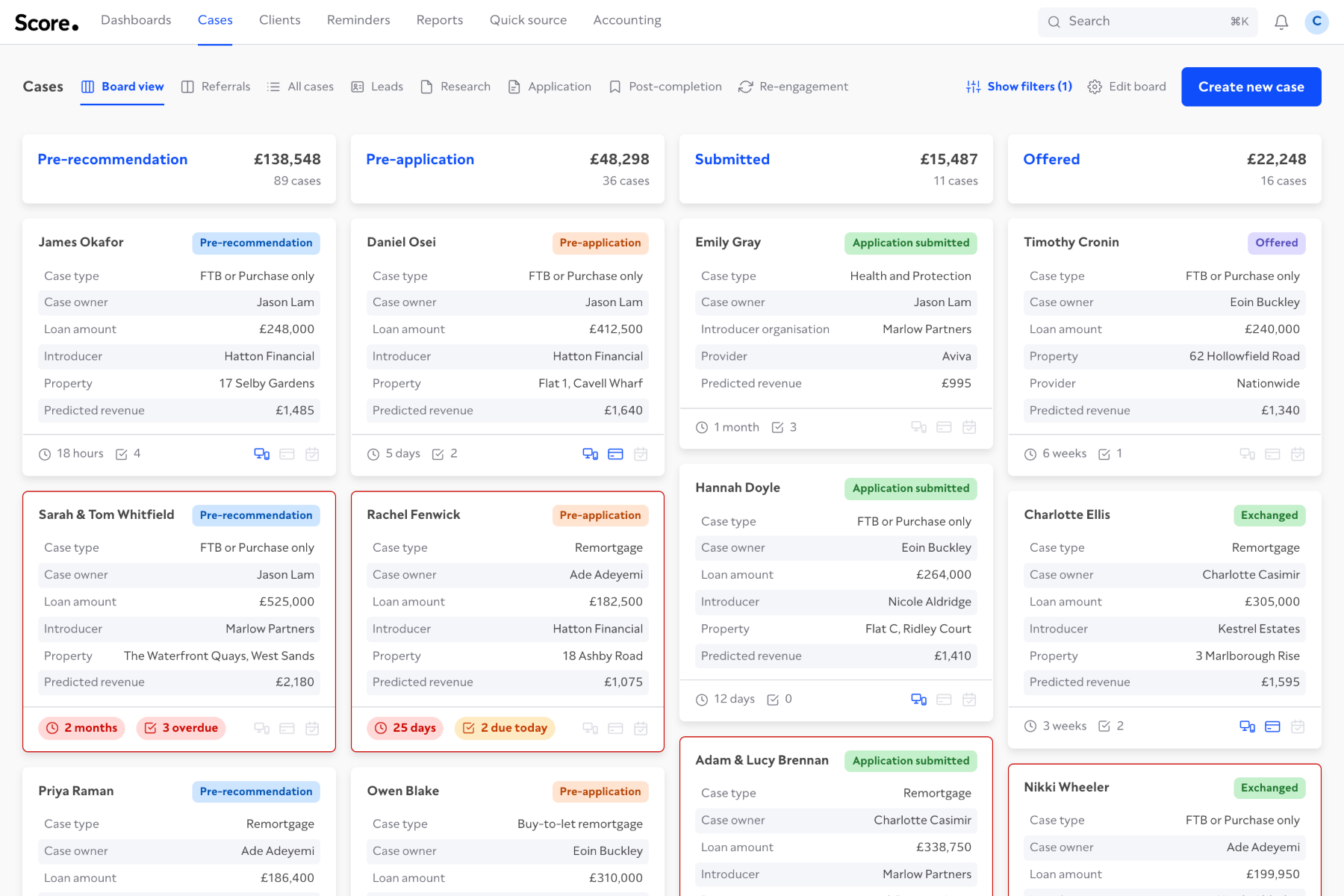Open the Pre-recommendation column header

pos(113,159)
